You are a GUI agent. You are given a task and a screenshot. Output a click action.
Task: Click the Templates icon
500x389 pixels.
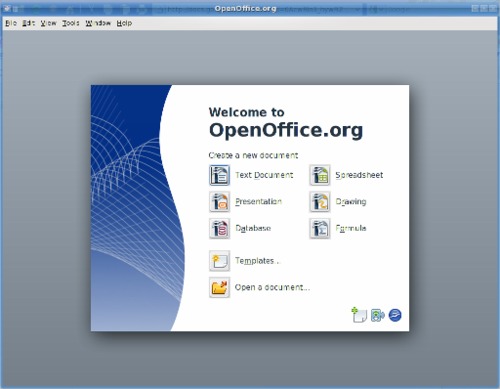(x=219, y=261)
